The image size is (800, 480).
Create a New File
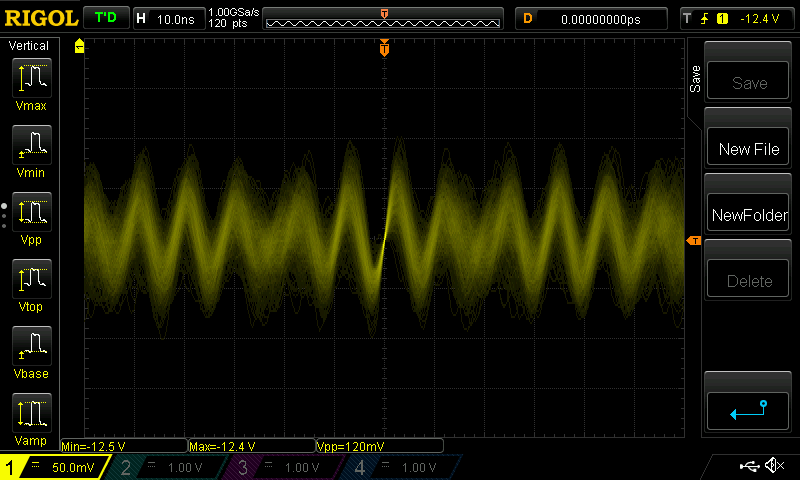tap(748, 149)
